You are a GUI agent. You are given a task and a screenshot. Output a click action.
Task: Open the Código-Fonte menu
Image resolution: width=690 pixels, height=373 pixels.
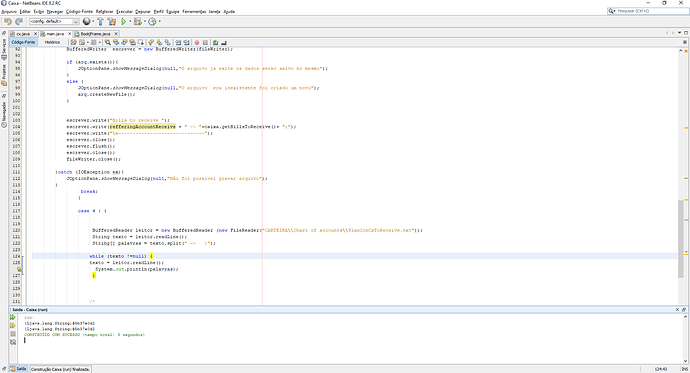click(x=79, y=11)
